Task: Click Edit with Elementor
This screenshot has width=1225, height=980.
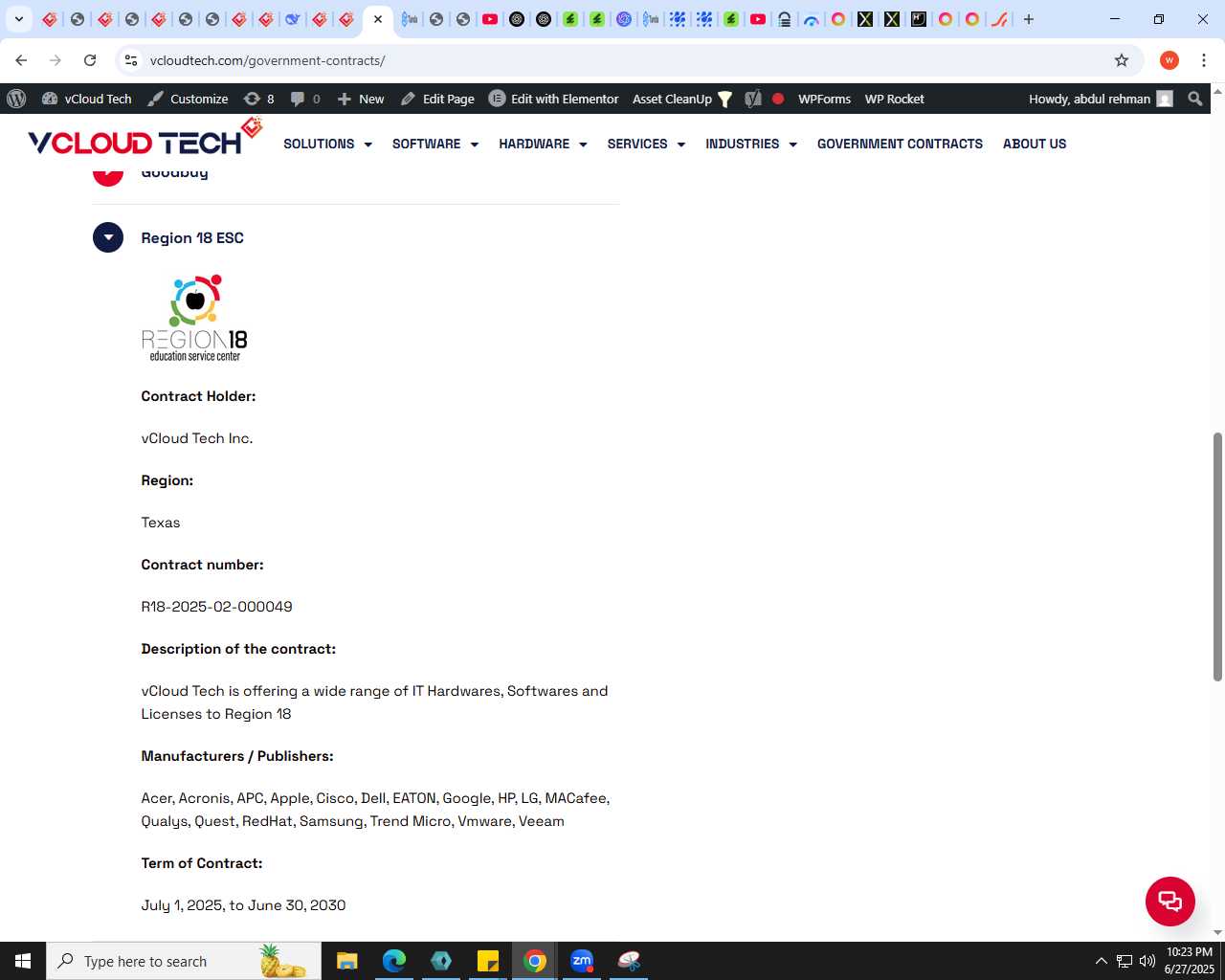Action: point(554,99)
